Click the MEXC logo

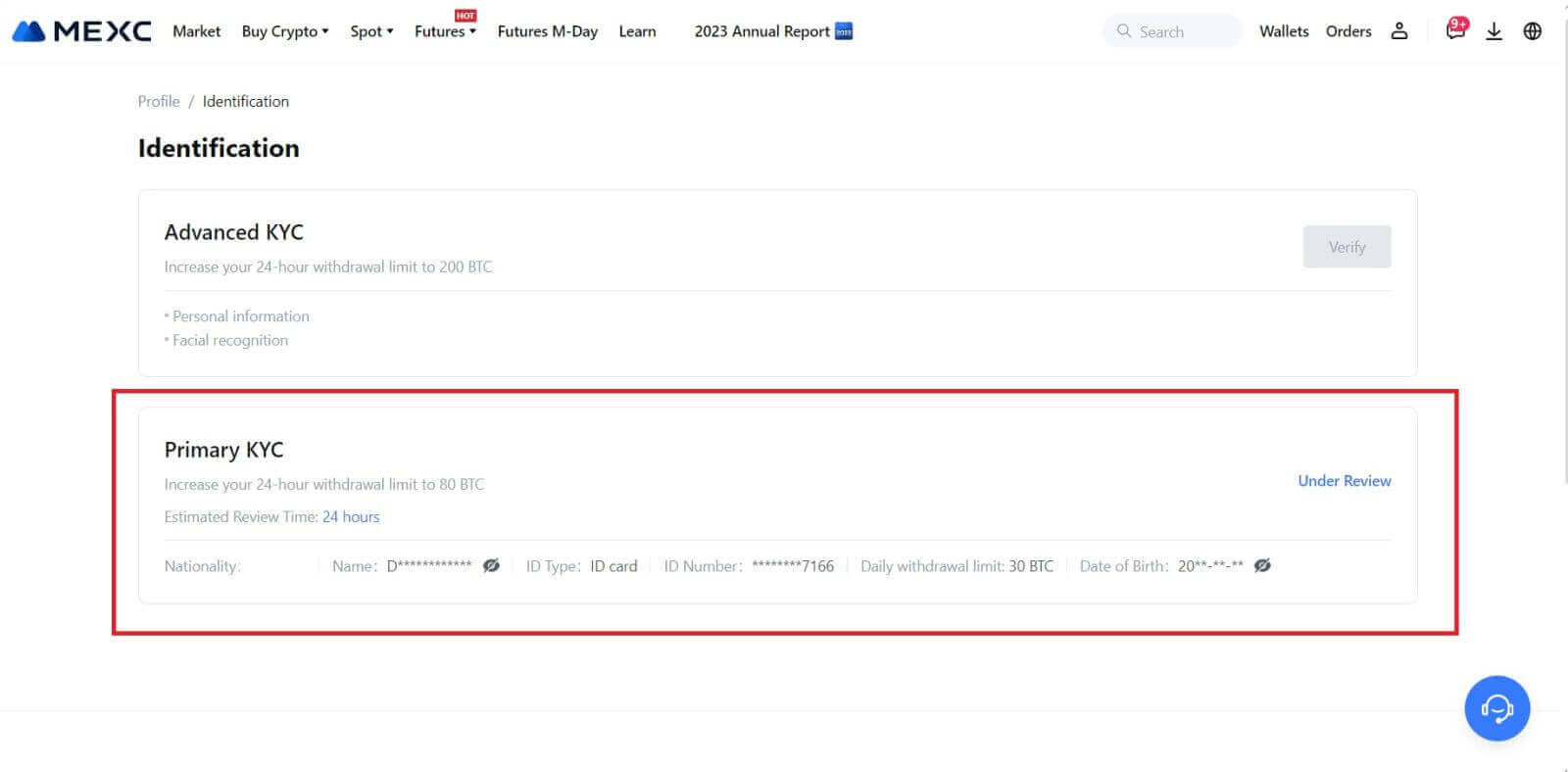(x=81, y=31)
